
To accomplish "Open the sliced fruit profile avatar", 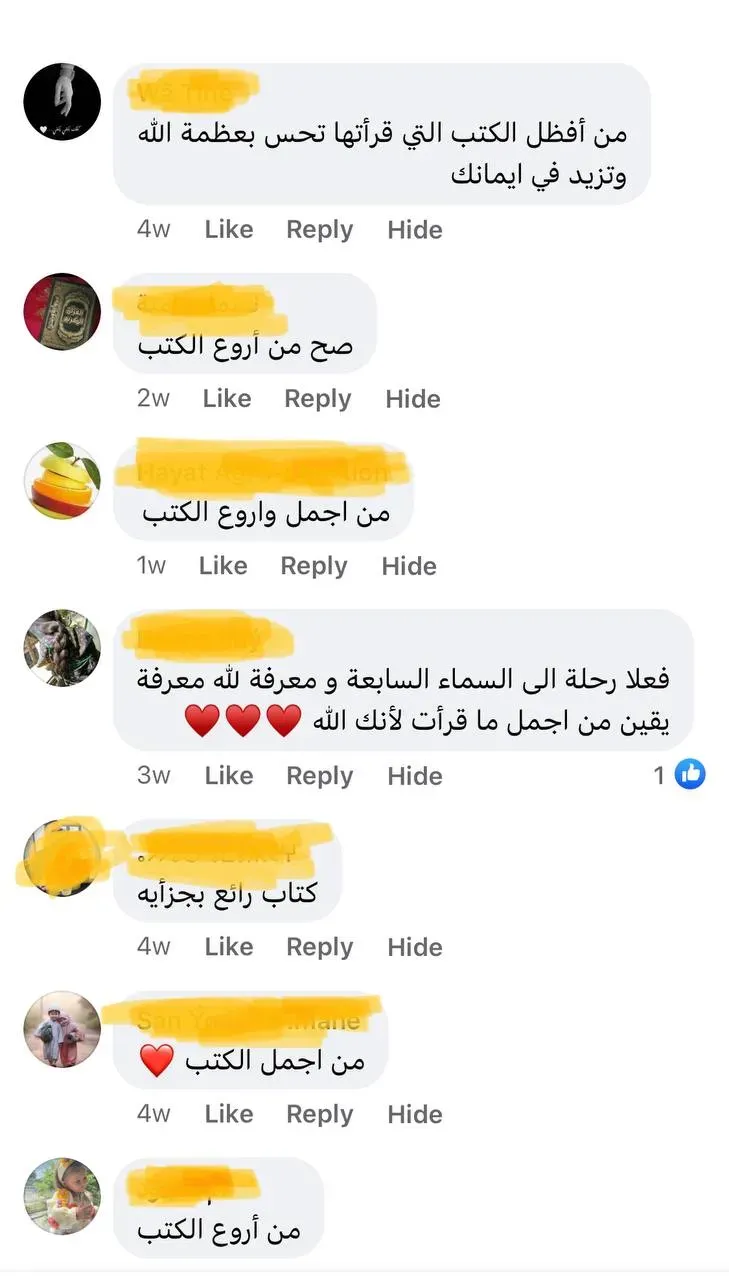I will [62, 481].
